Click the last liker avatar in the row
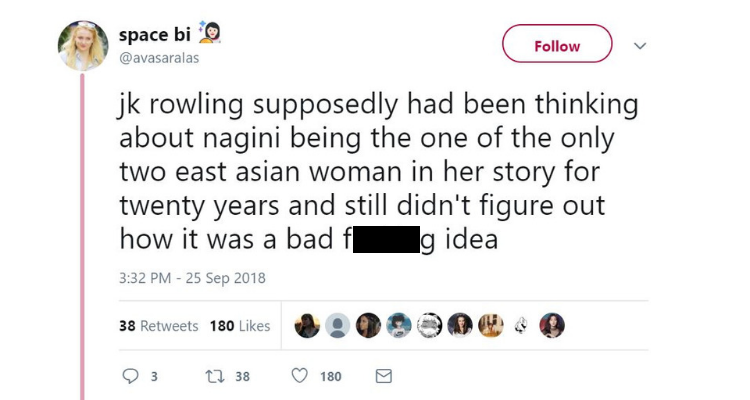Viewport: 750px width, 400px height. pos(552,326)
